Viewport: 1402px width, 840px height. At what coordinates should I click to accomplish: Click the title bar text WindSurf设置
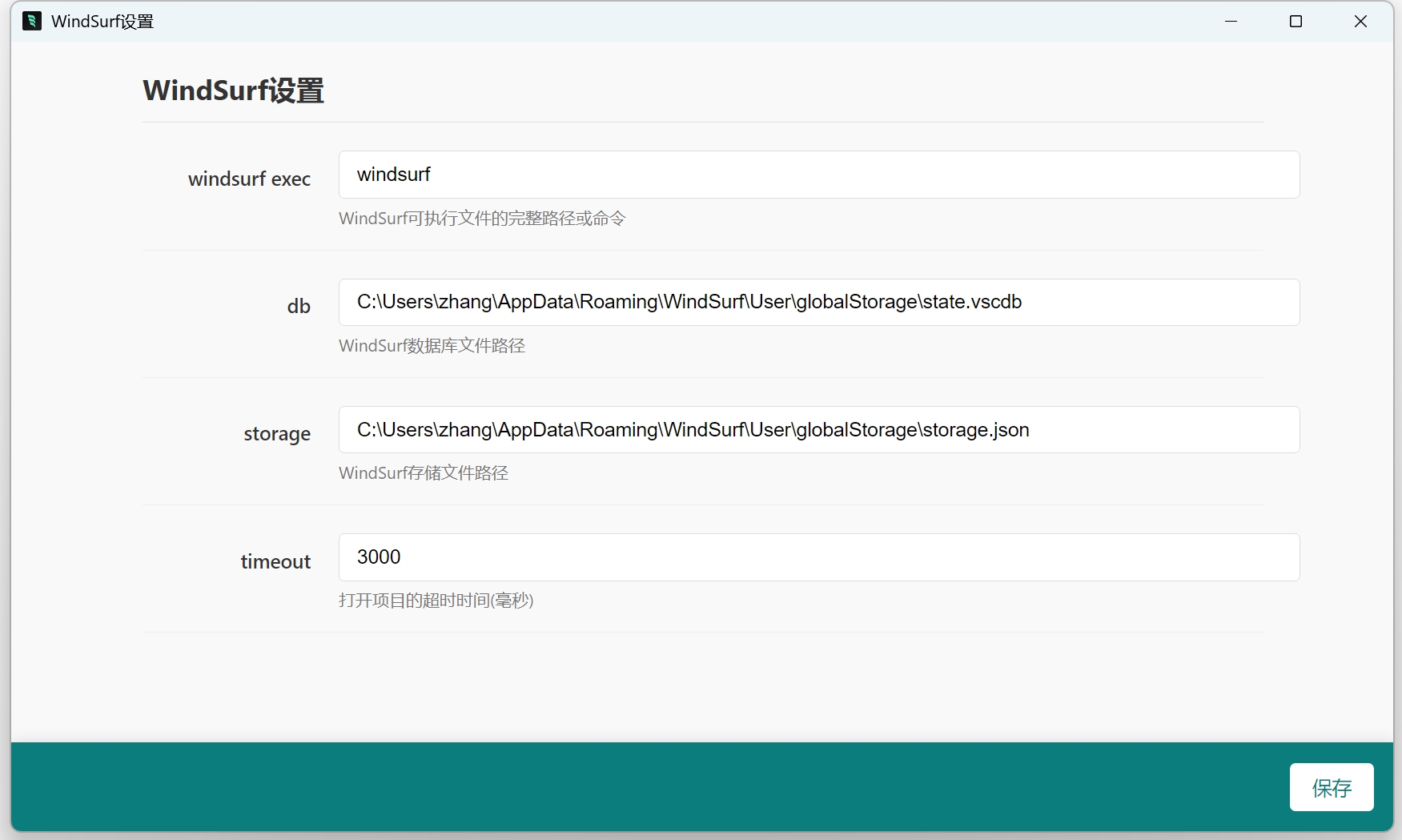pos(102,22)
